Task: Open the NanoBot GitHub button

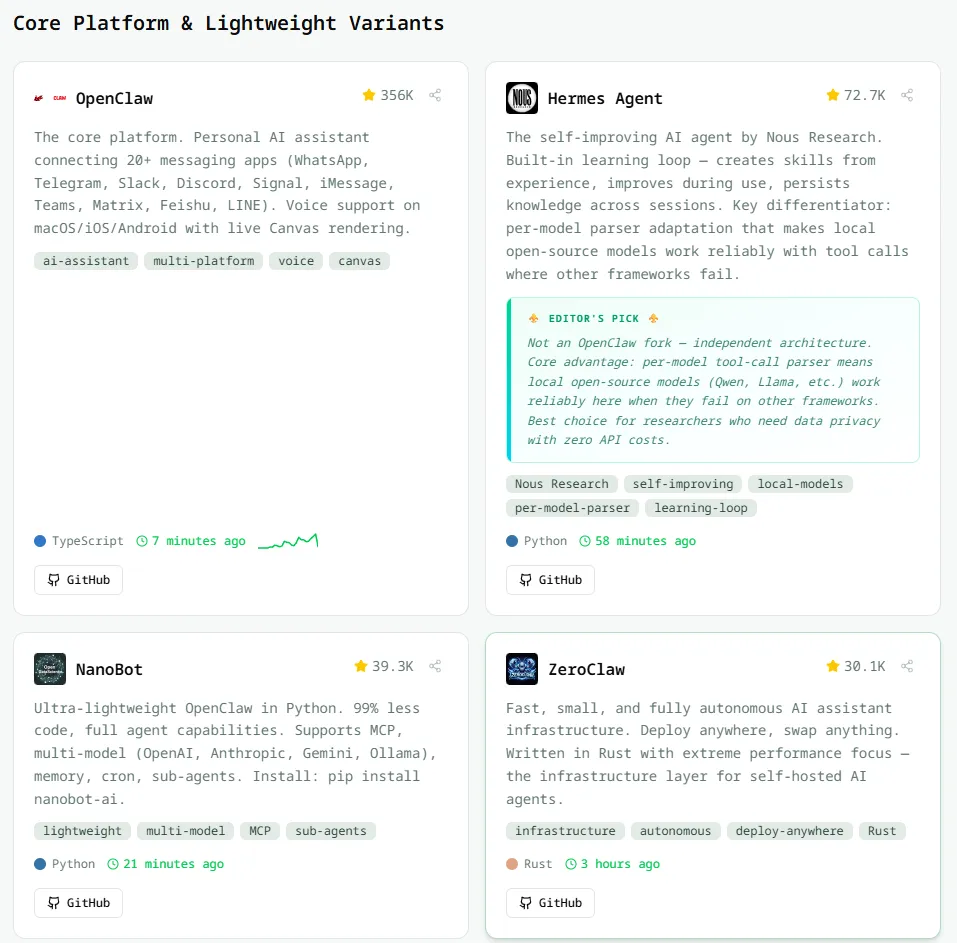Action: pyautogui.click(x=78, y=903)
